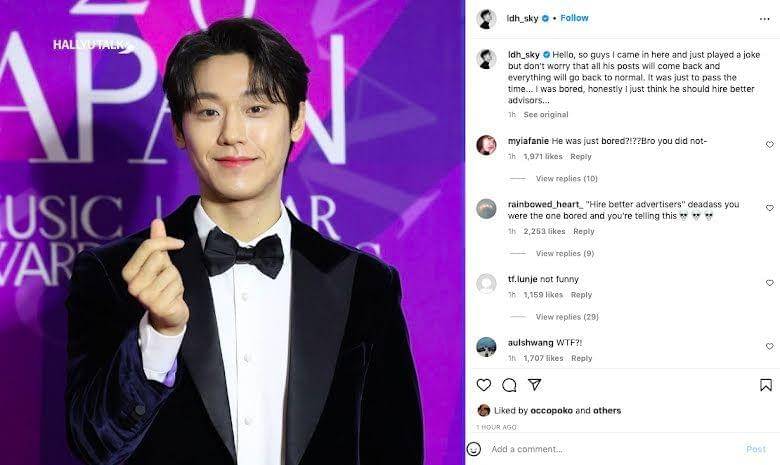Follow the ldh_sky account

click(x=574, y=18)
